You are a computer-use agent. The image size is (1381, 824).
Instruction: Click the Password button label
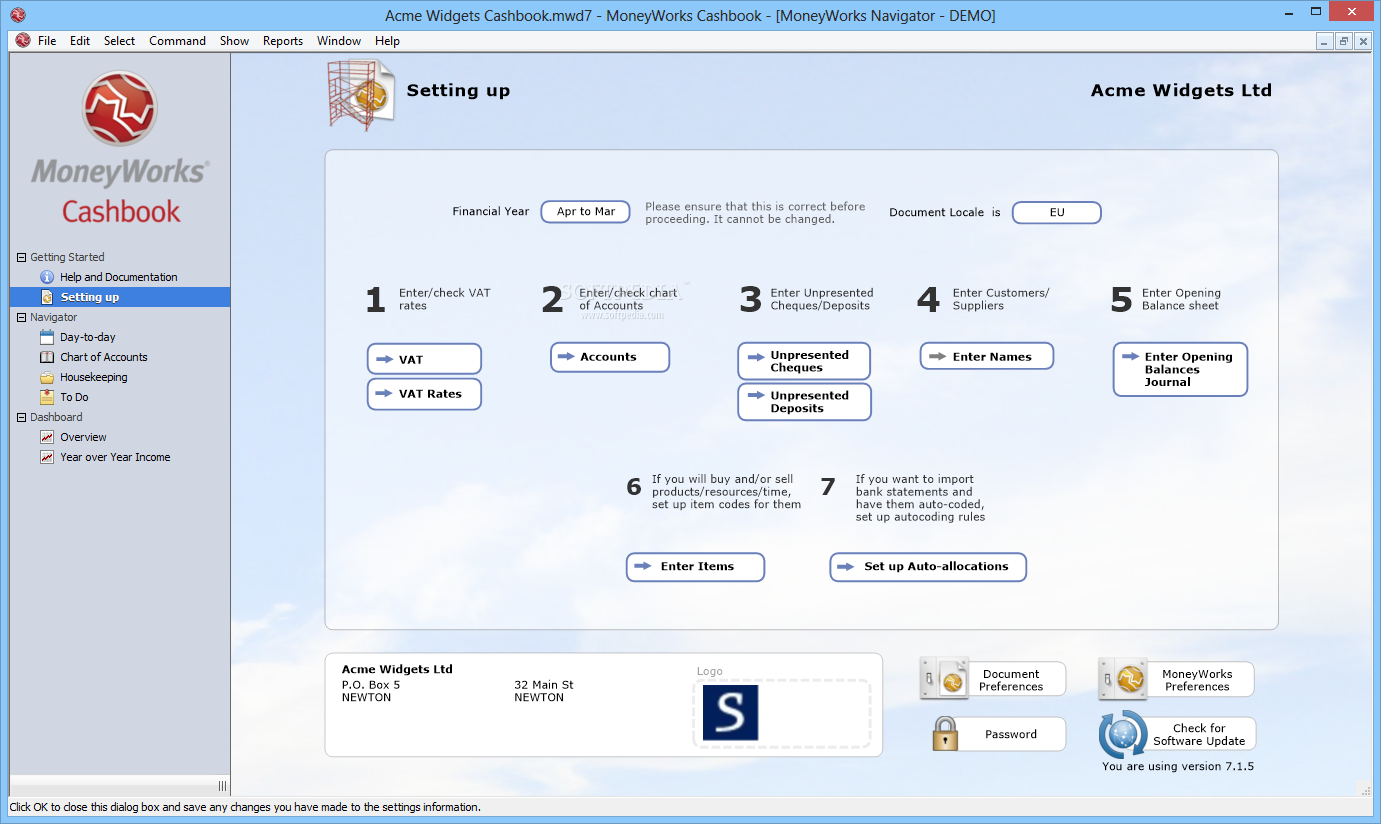1011,734
